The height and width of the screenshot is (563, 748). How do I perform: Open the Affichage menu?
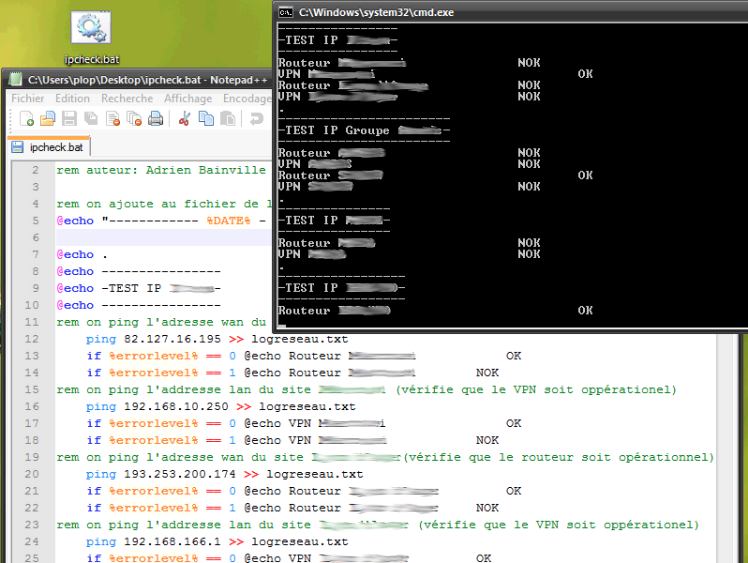tap(188, 98)
